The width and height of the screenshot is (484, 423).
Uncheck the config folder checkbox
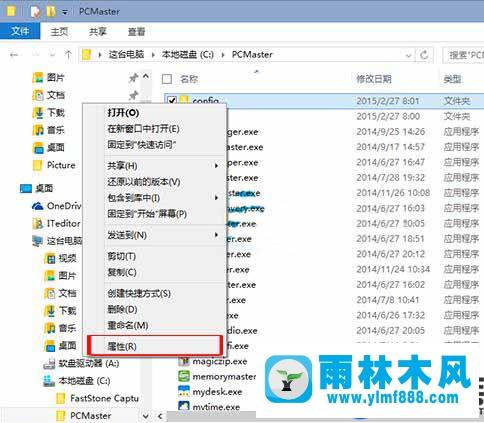(172, 100)
